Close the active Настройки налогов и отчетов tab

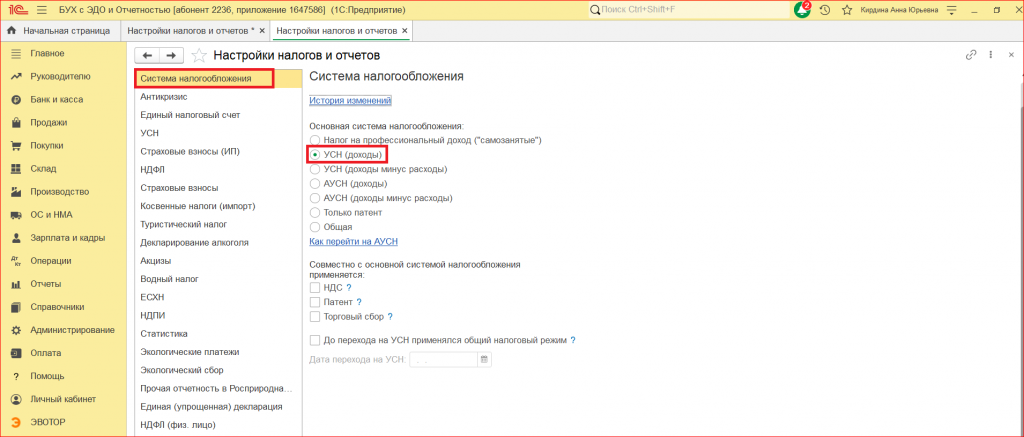404,31
